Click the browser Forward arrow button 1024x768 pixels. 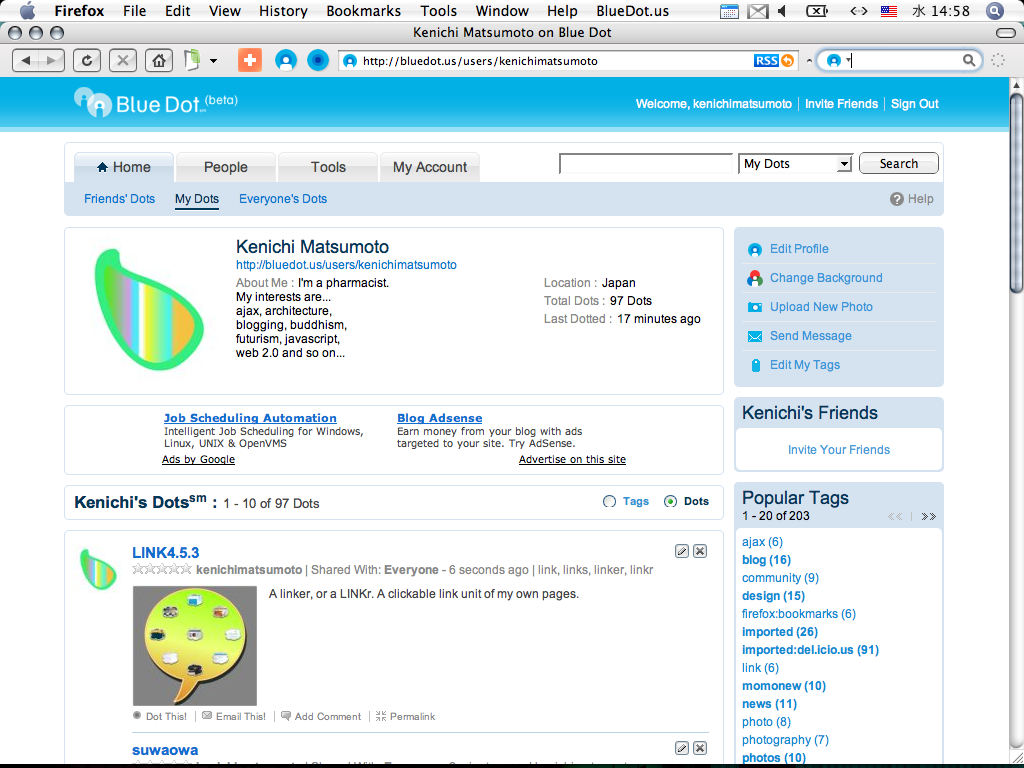tap(52, 61)
